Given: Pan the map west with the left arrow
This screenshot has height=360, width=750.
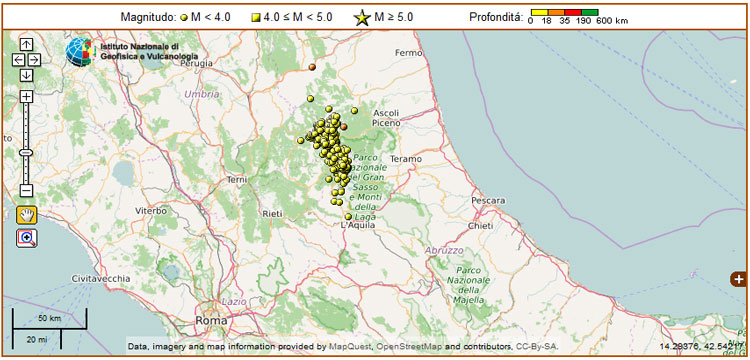Looking at the screenshot, I should pos(19,60).
